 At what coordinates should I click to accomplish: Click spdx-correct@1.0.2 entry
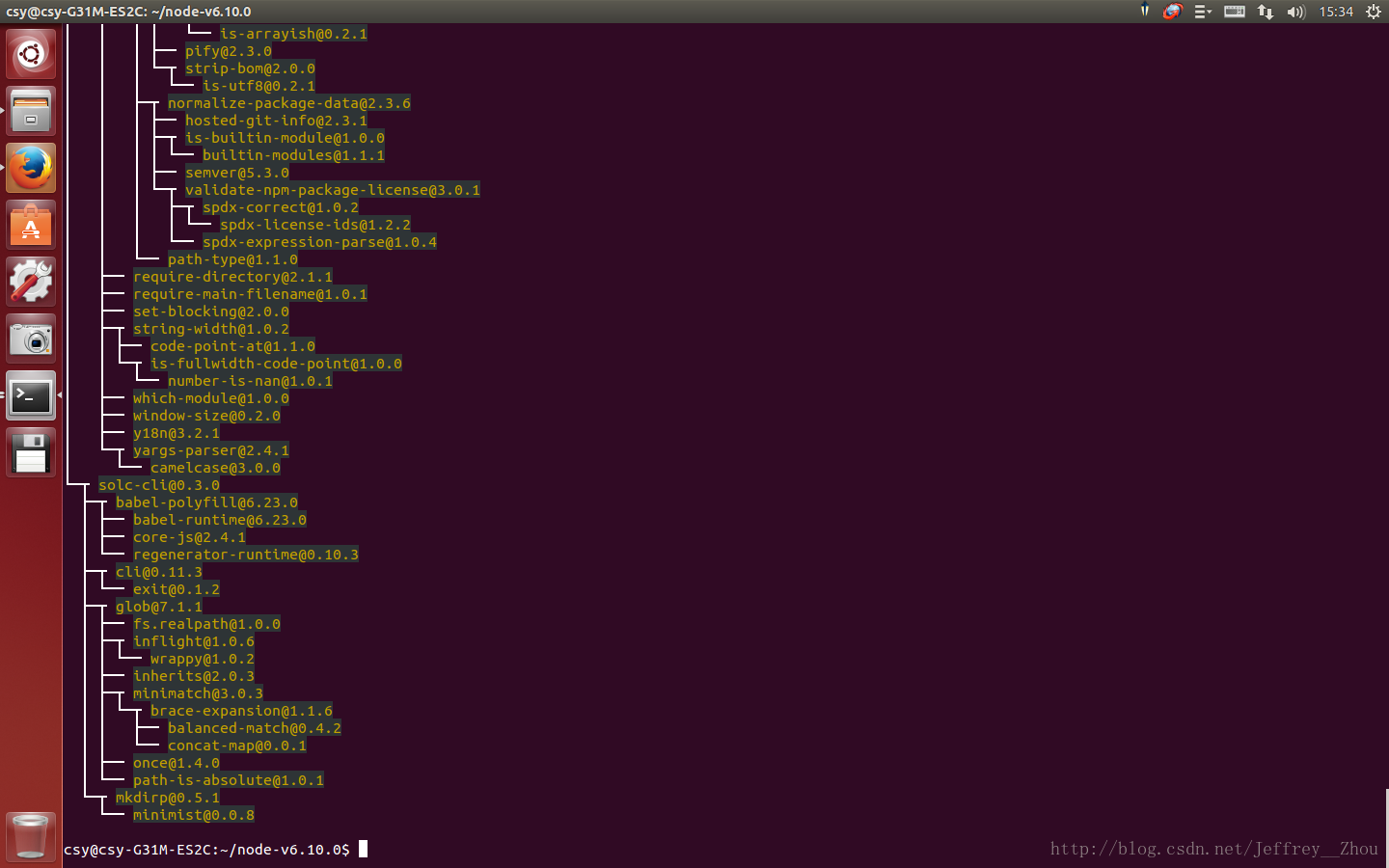click(x=281, y=207)
